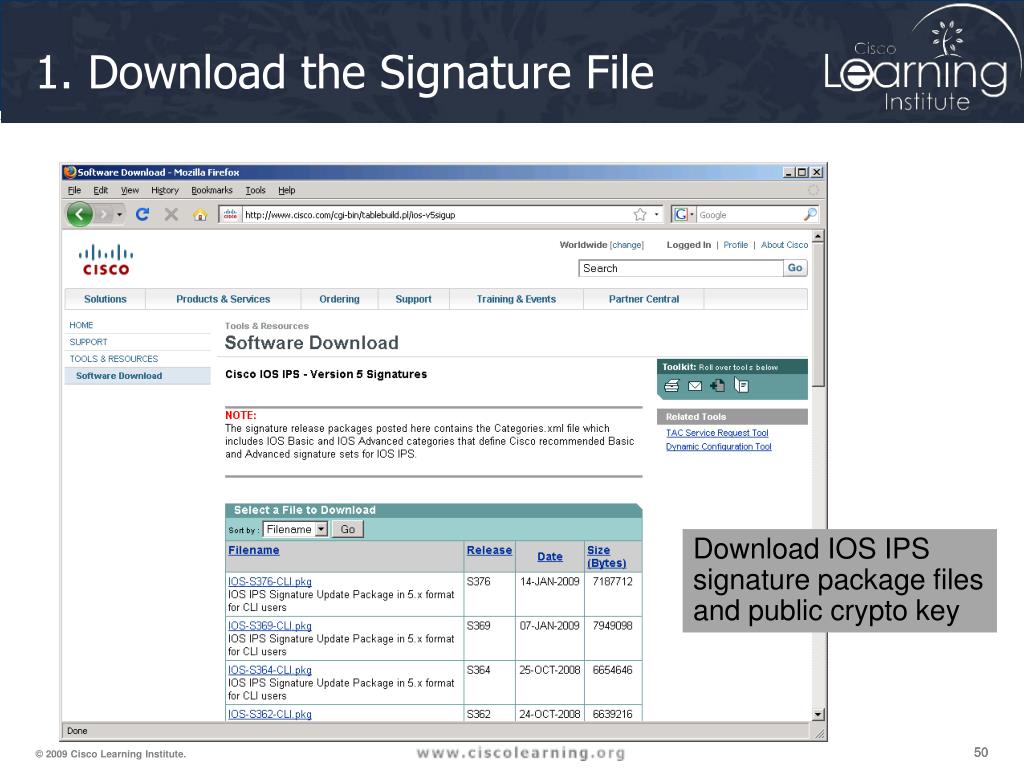Select Software Download in the sidebar
The height and width of the screenshot is (768, 1024).
coord(119,376)
